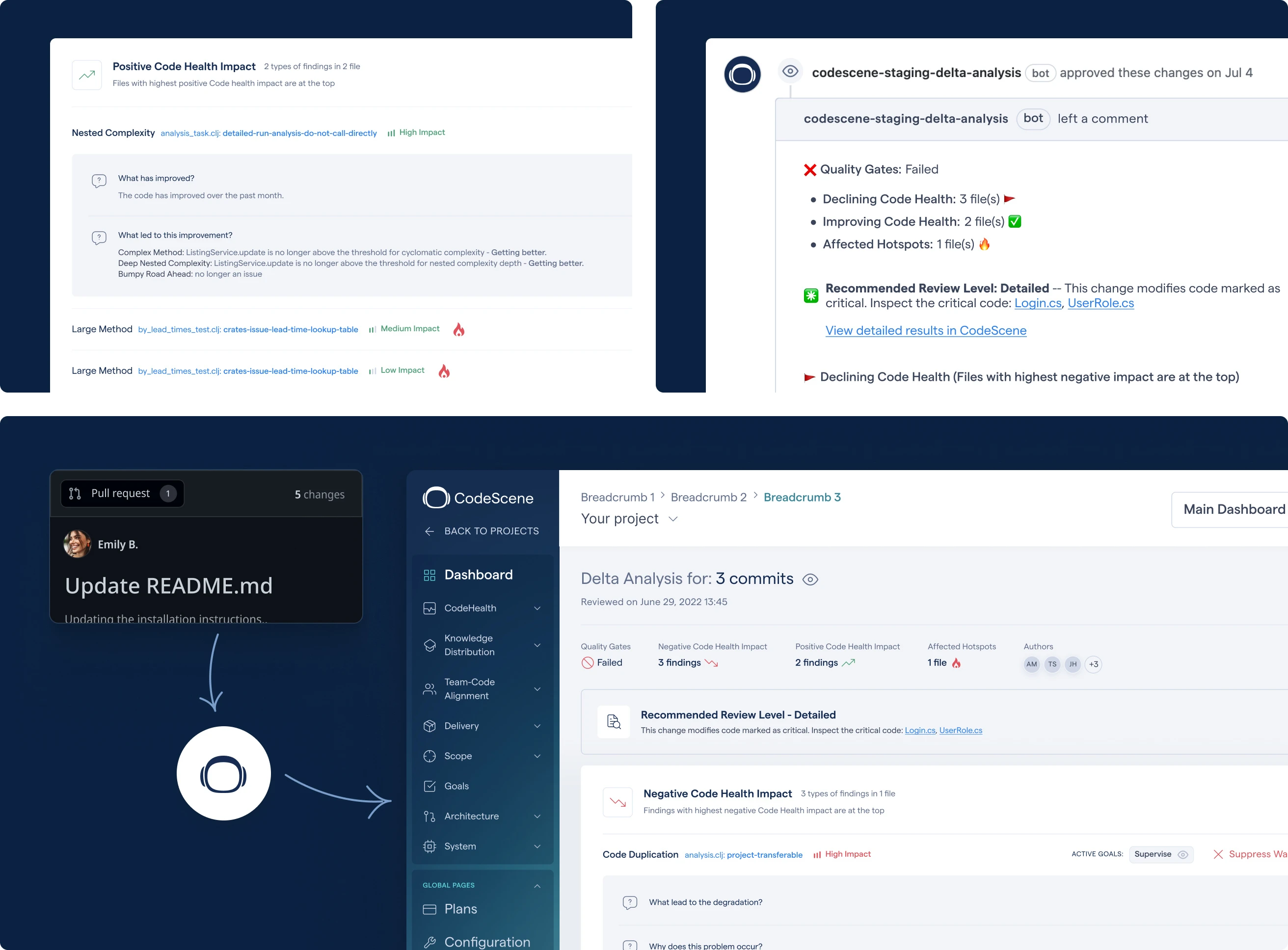Click the Architecture branch icon
This screenshot has height=950, width=1288.
[429, 816]
